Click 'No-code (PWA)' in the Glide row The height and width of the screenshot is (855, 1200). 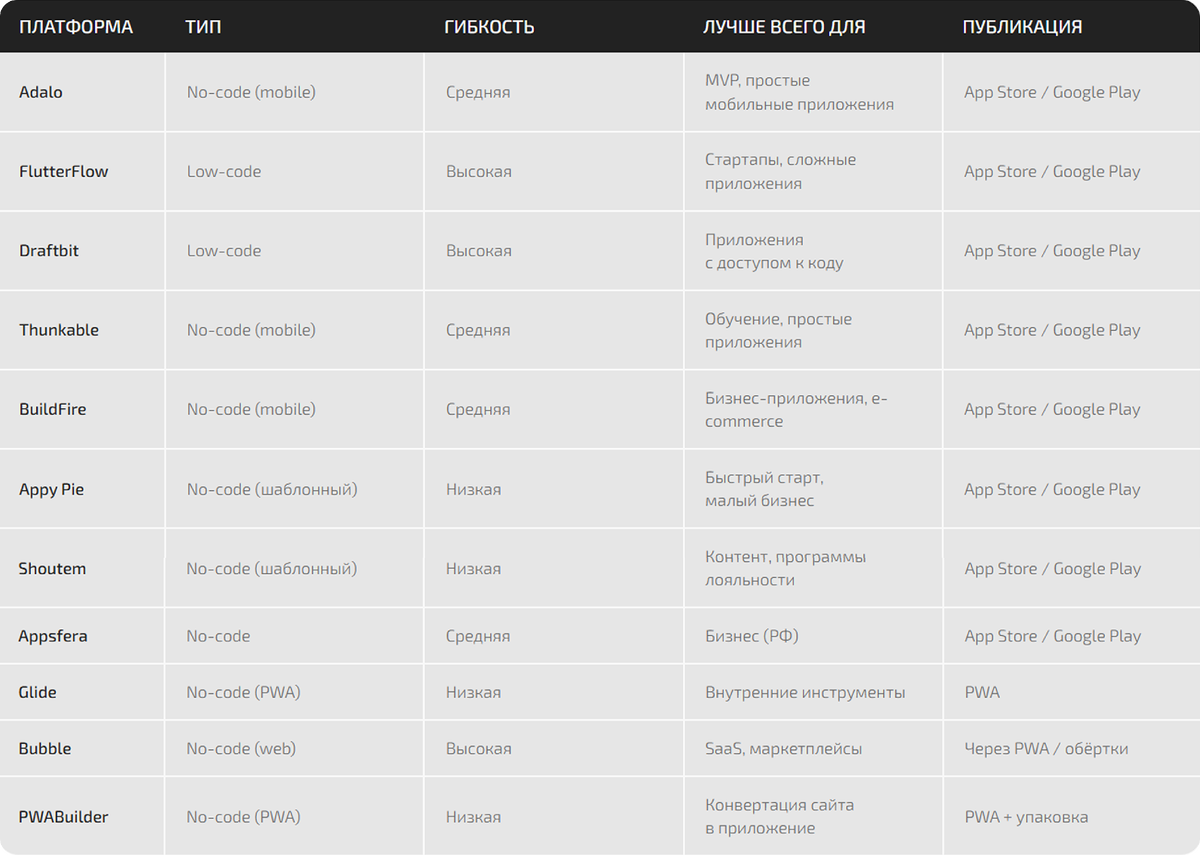[243, 692]
